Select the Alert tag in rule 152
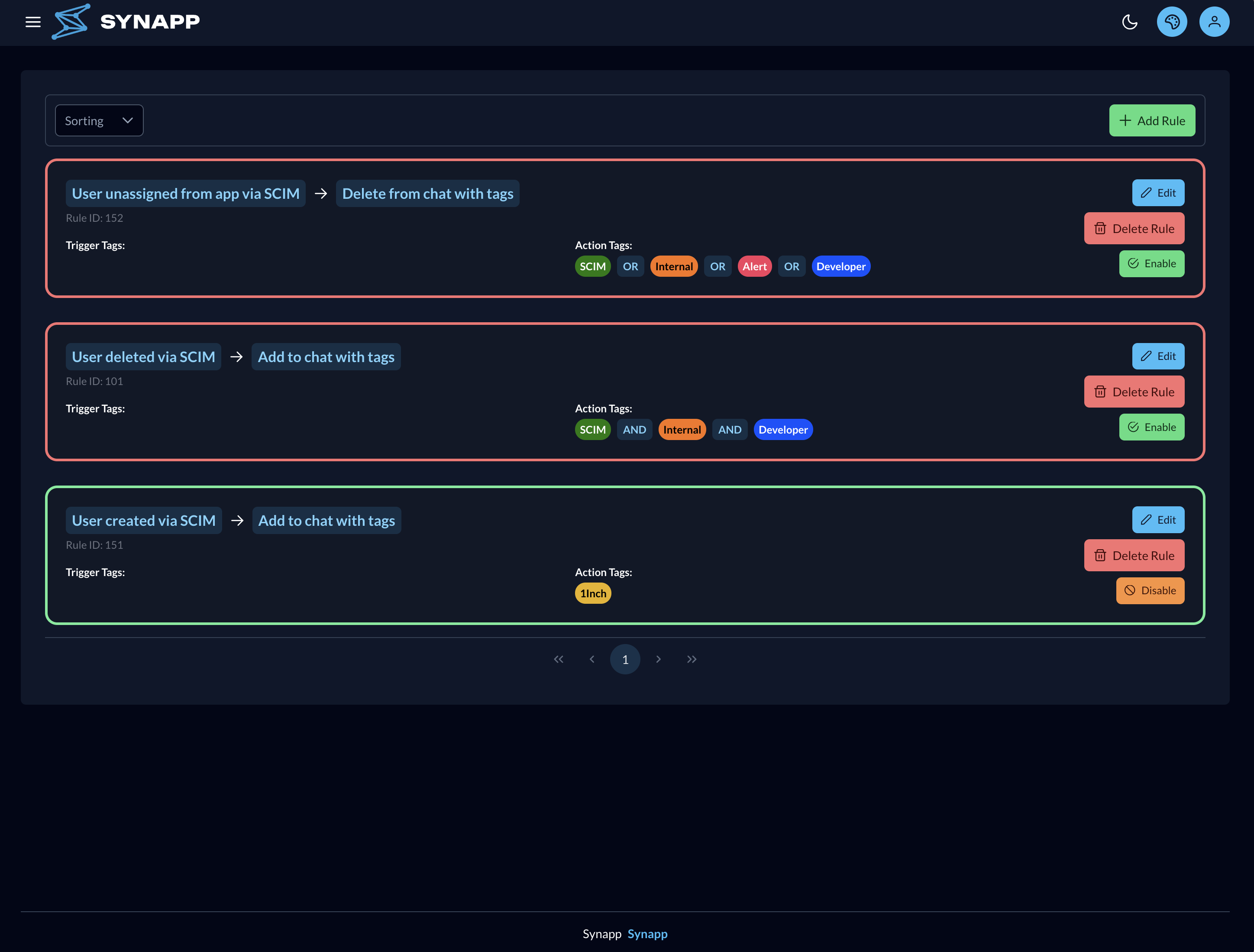This screenshot has width=1254, height=952. (755, 266)
